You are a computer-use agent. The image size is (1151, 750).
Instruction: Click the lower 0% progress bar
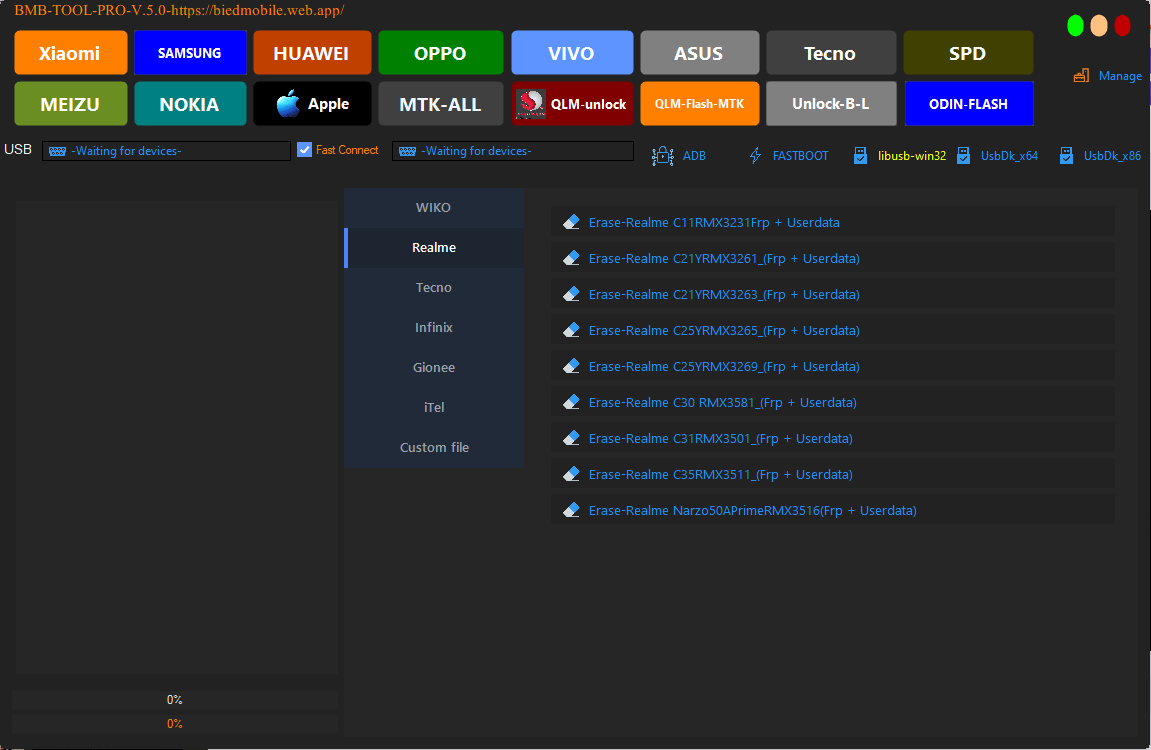point(175,723)
